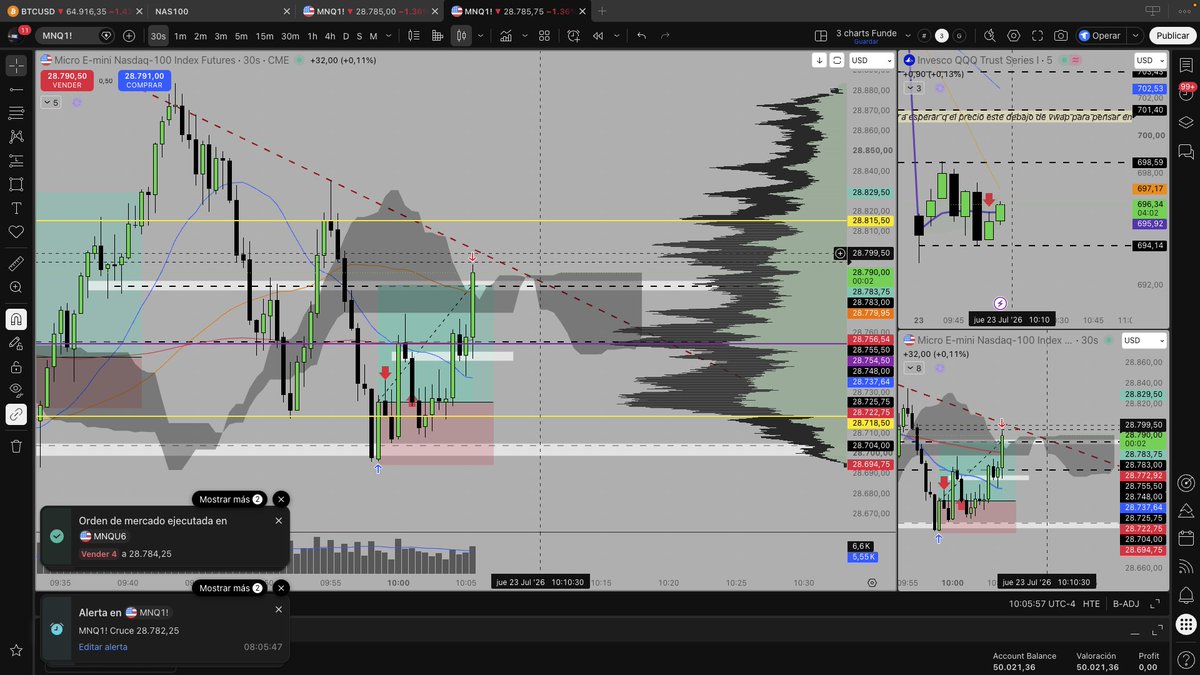Select the 1m timeframe
1200x675 pixels.
coord(180,35)
